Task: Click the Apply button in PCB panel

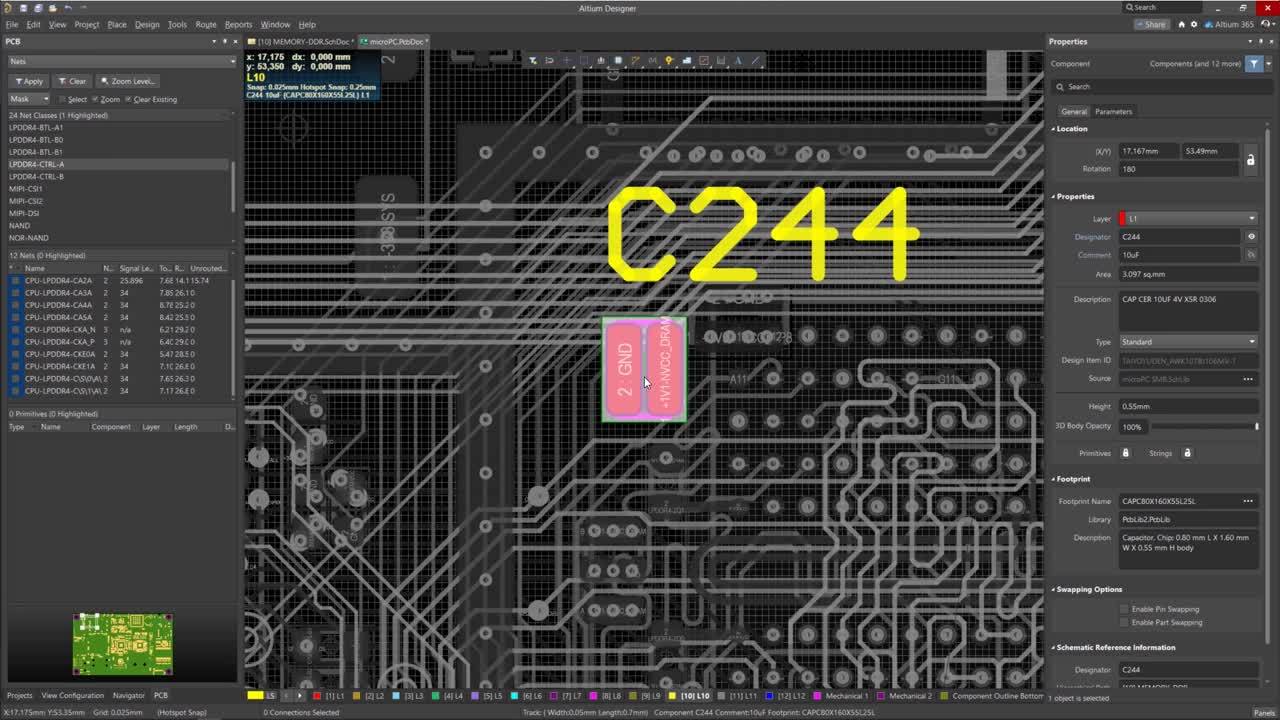Action: [x=28, y=81]
